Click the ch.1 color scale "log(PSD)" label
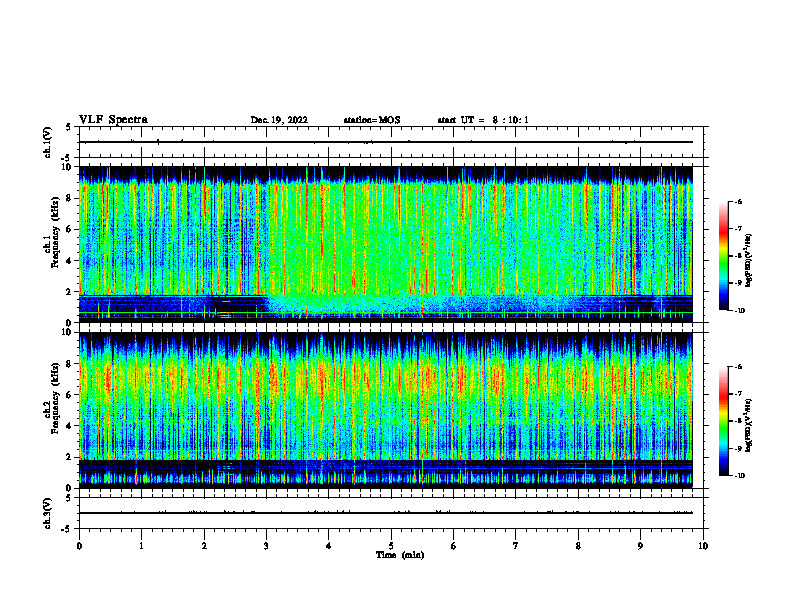The image size is (792, 612). 749,261
